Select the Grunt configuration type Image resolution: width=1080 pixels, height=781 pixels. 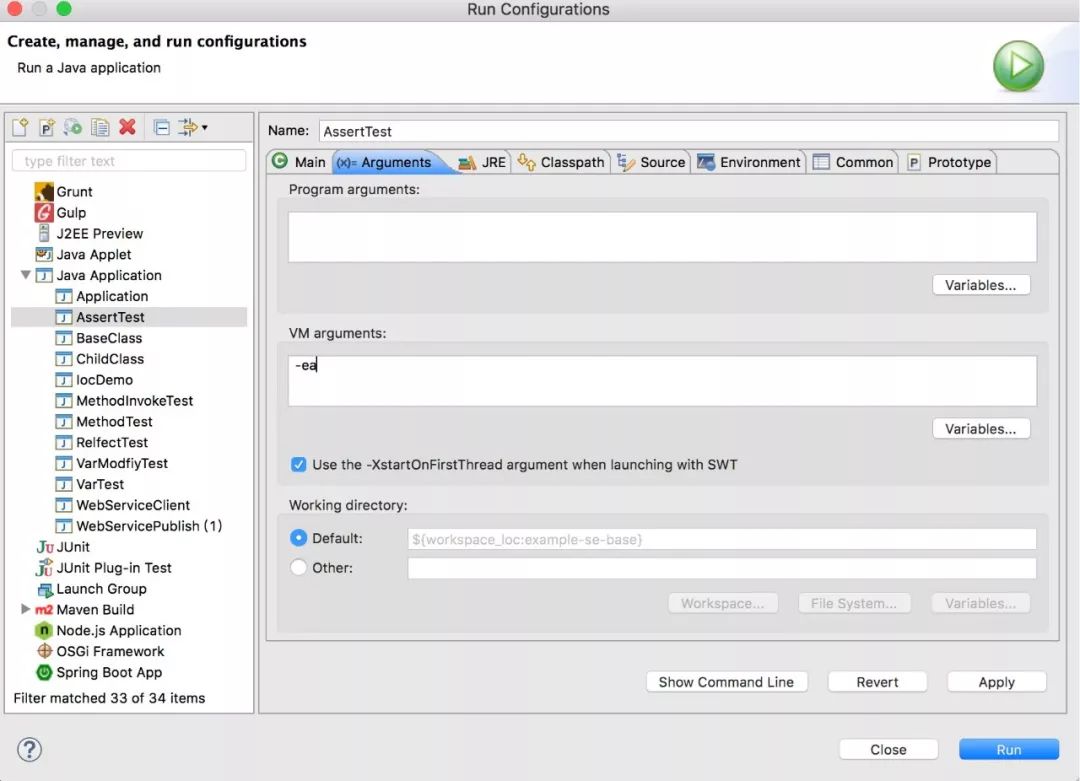[x=63, y=191]
